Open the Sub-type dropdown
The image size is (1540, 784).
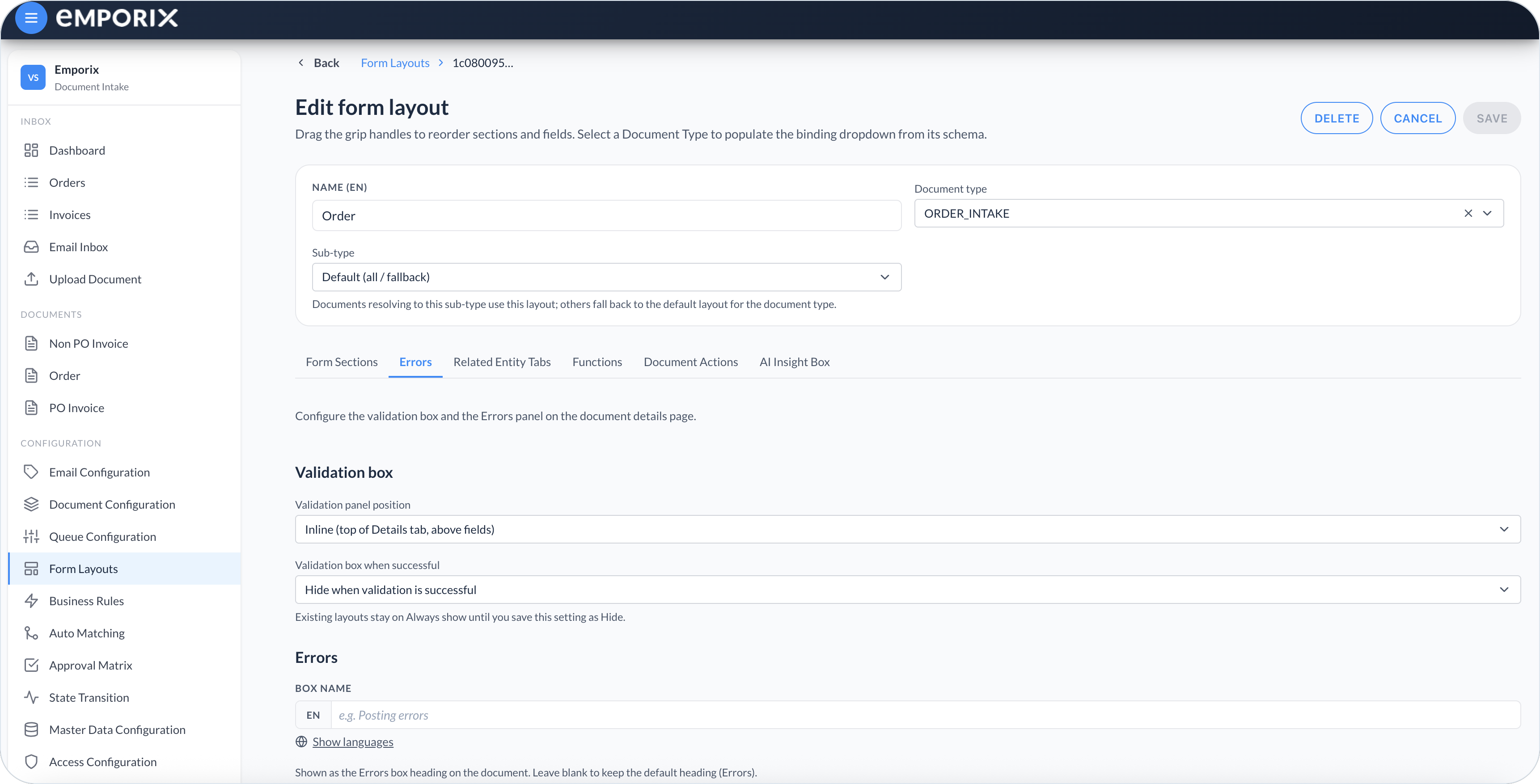coord(606,277)
